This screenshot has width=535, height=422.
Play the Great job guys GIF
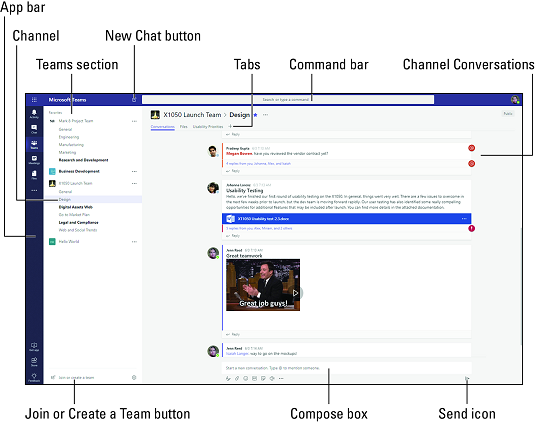[295, 293]
